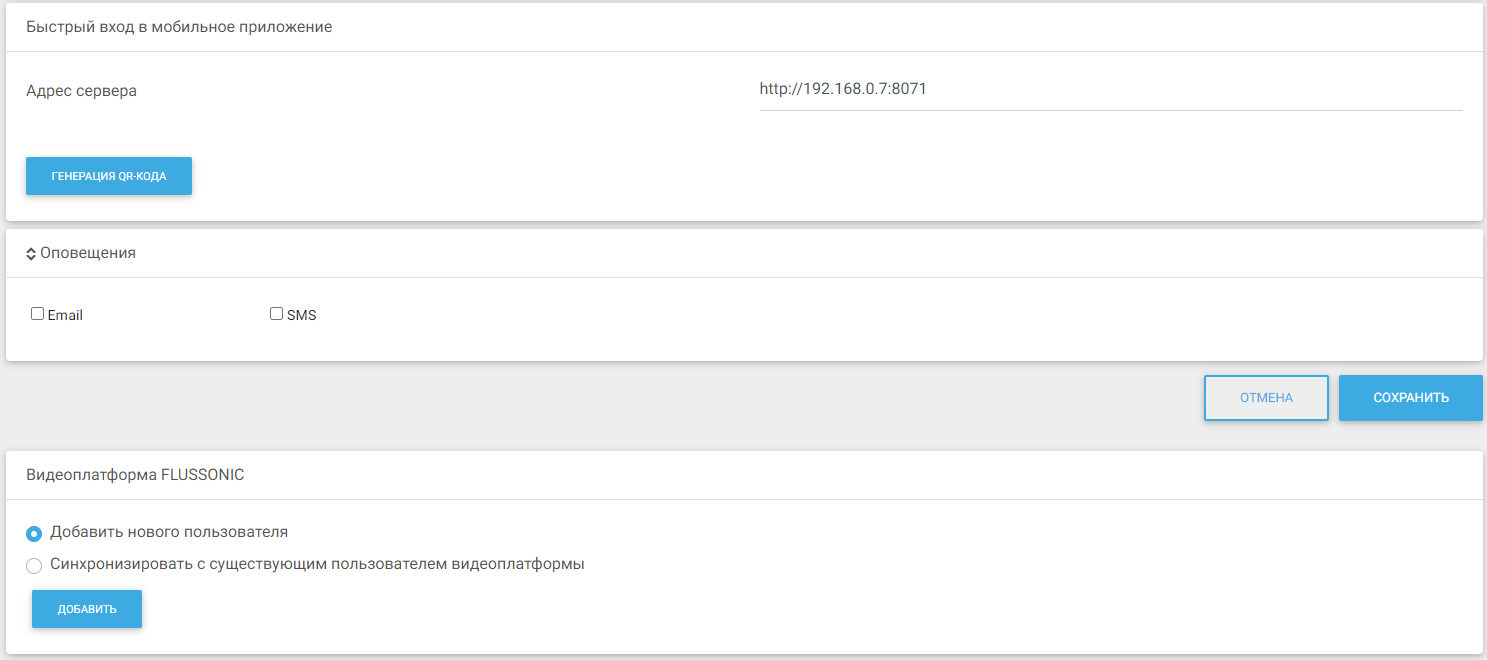Click the http://192.168.0.7:8071 URL text
Image resolution: width=1487 pixels, height=660 pixels.
pos(843,89)
